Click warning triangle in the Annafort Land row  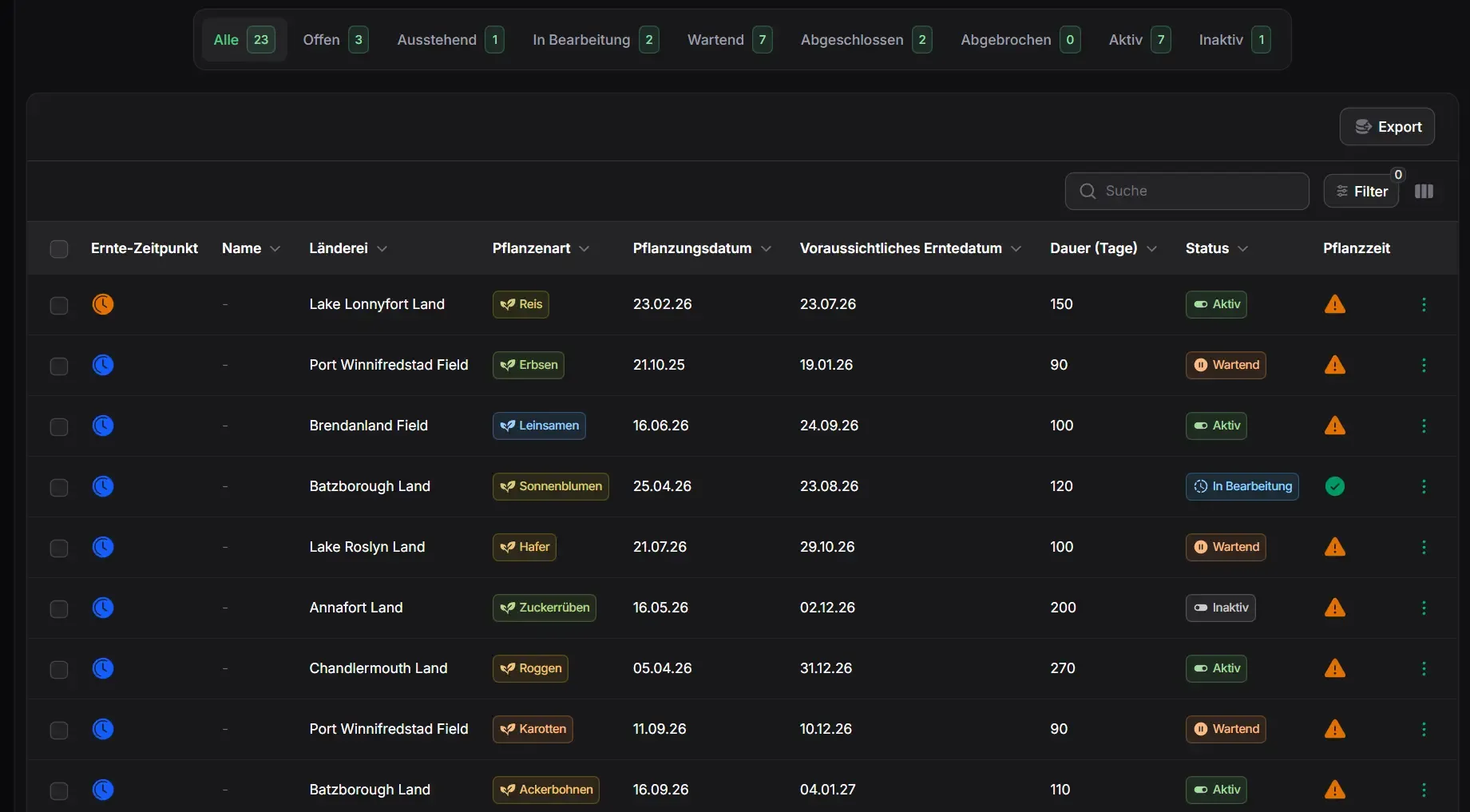click(1335, 608)
